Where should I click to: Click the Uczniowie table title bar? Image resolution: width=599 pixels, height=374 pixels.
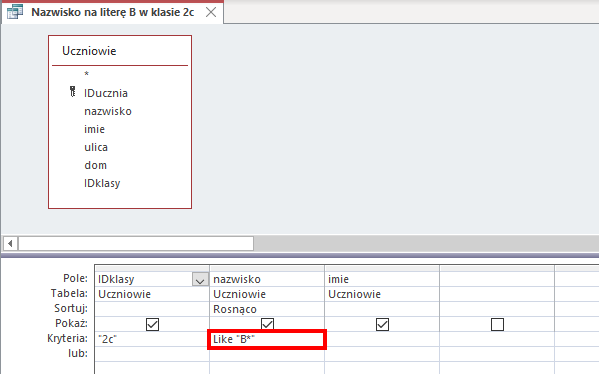click(x=120, y=51)
